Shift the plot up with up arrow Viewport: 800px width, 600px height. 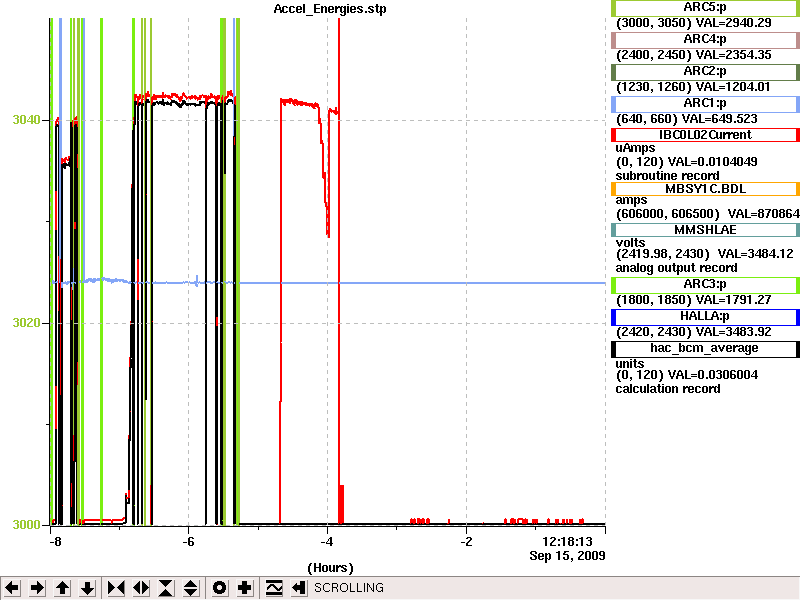click(x=62, y=588)
